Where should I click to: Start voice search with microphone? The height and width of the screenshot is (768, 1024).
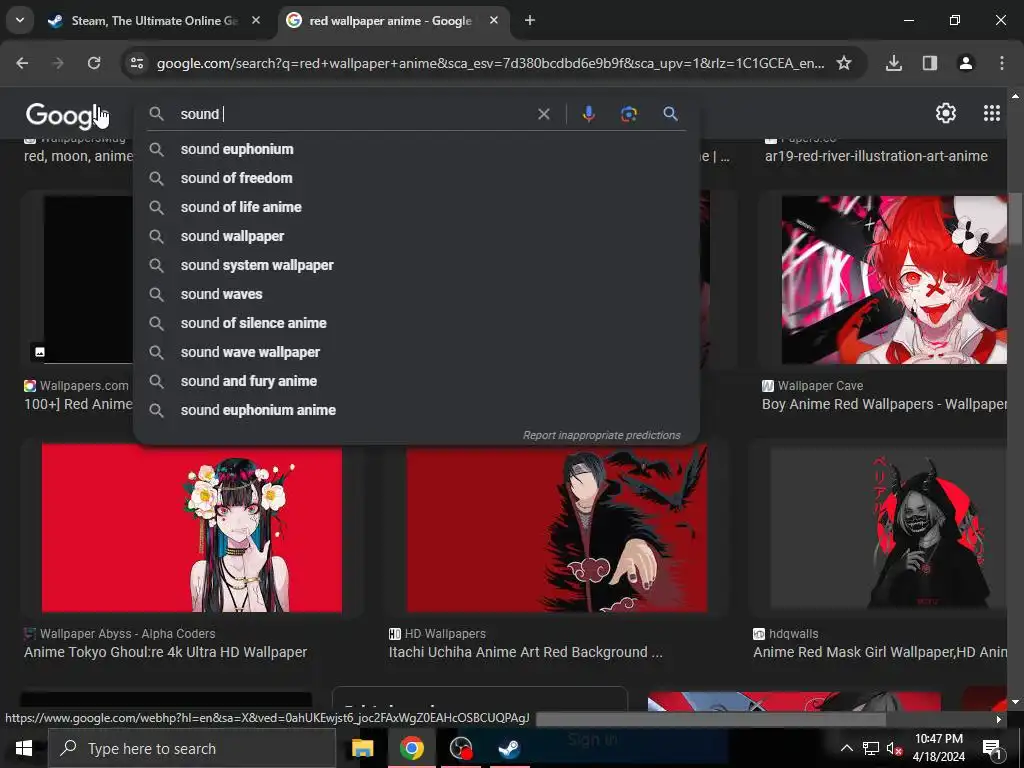point(588,114)
